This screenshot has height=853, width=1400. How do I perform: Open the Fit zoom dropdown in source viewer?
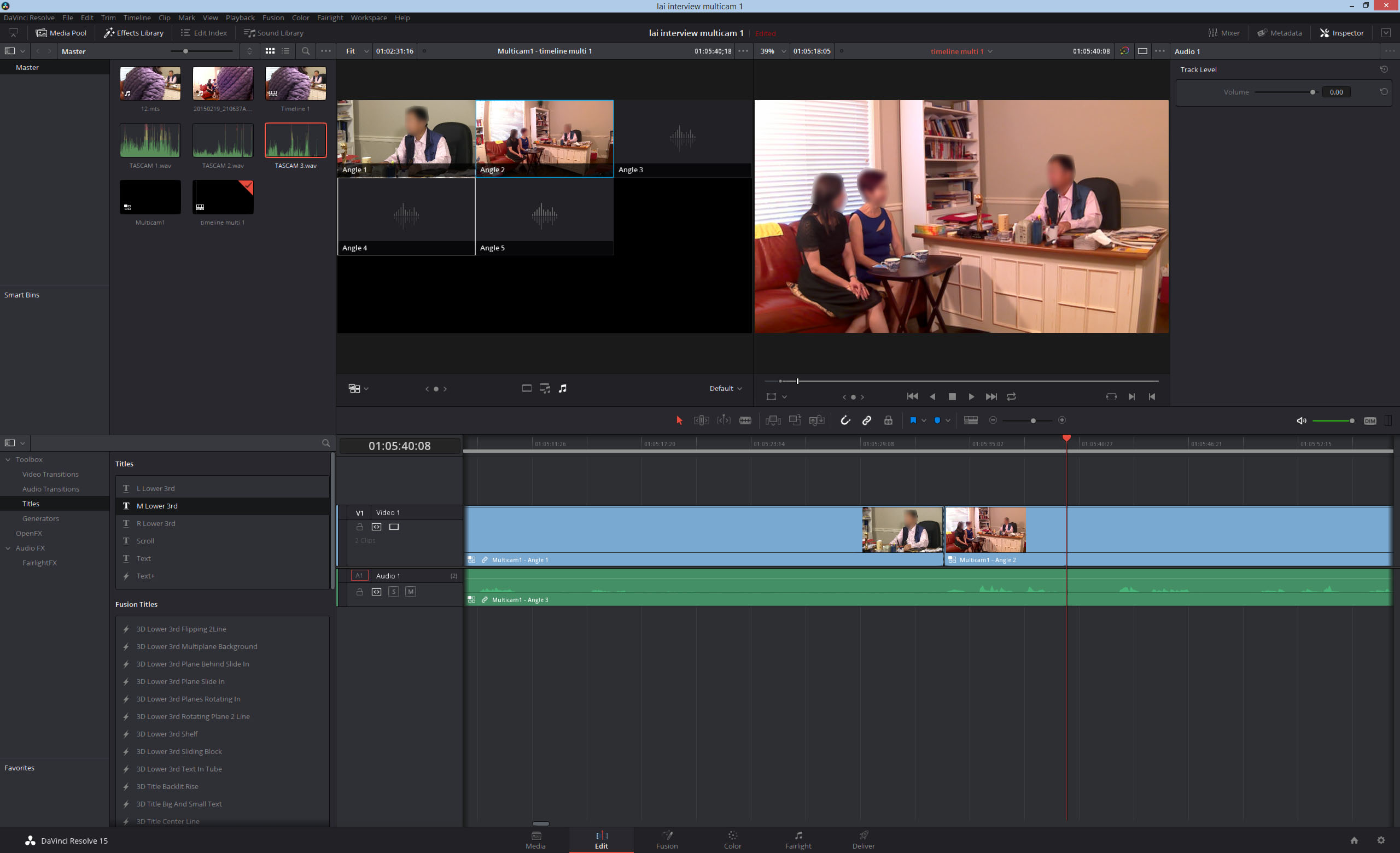[357, 51]
